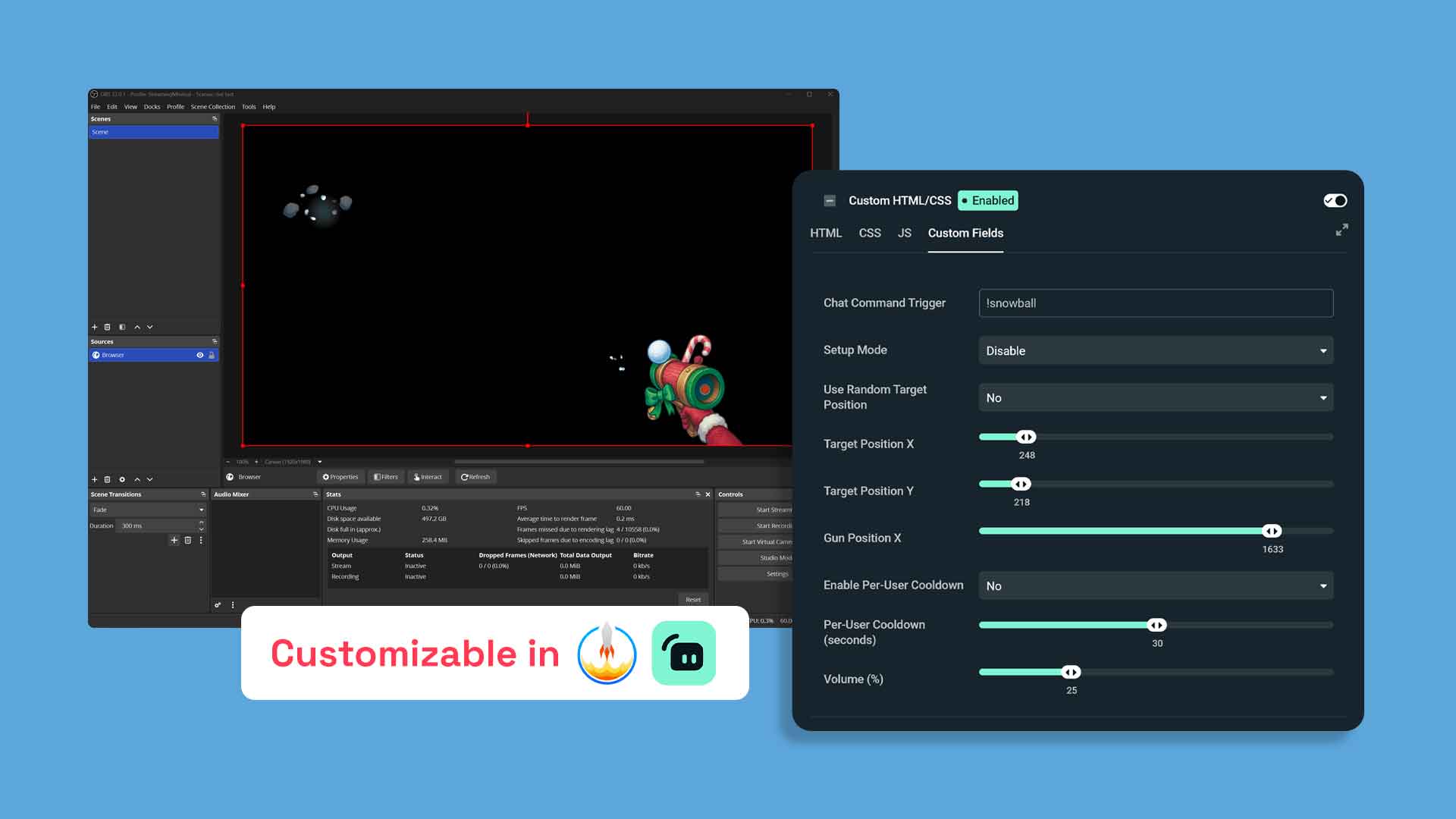Click the Chat Command Trigger input field

pos(1156,303)
